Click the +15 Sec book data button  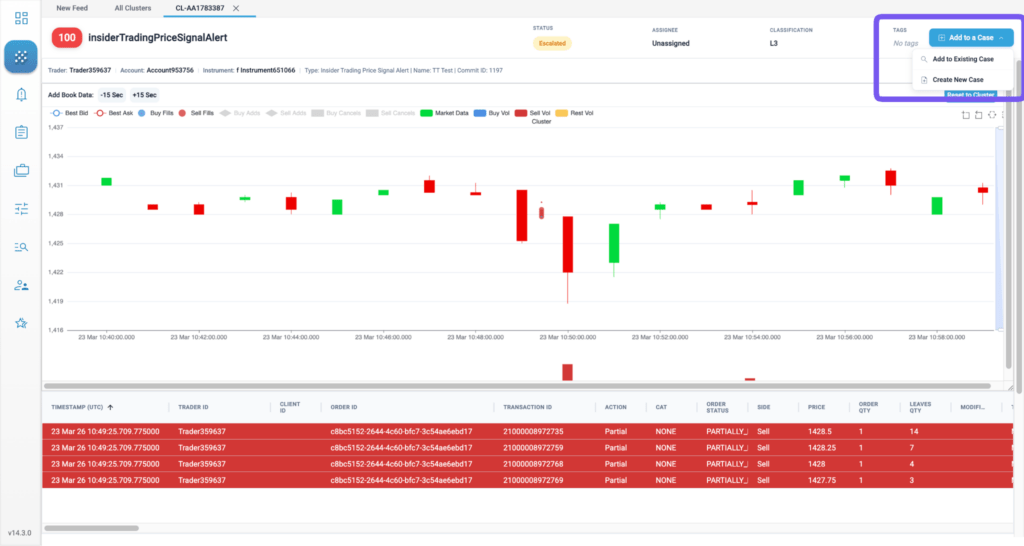[x=144, y=95]
